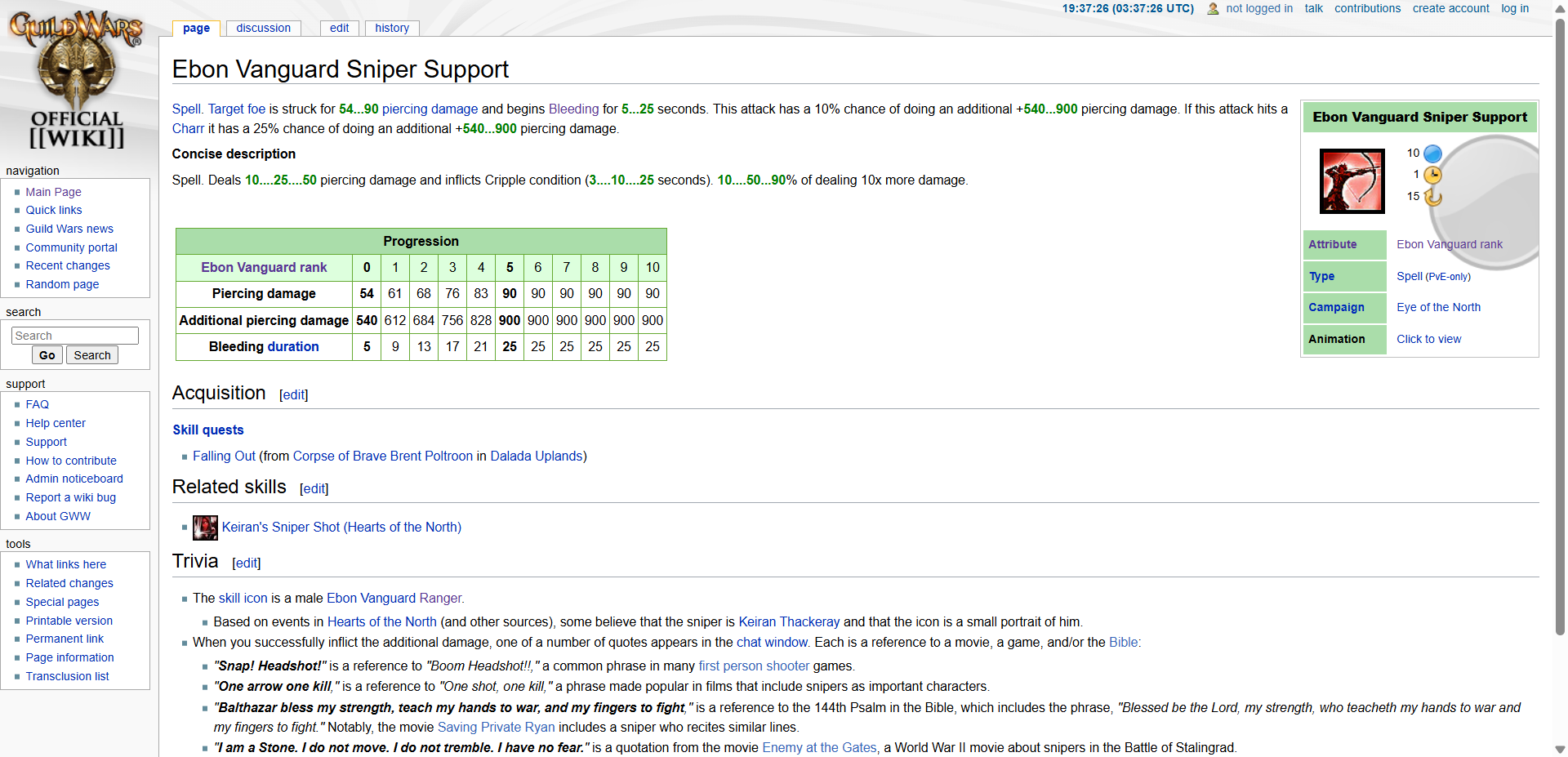Select the page tab
Screen dimensions: 1568x757
pyautogui.click(x=196, y=28)
